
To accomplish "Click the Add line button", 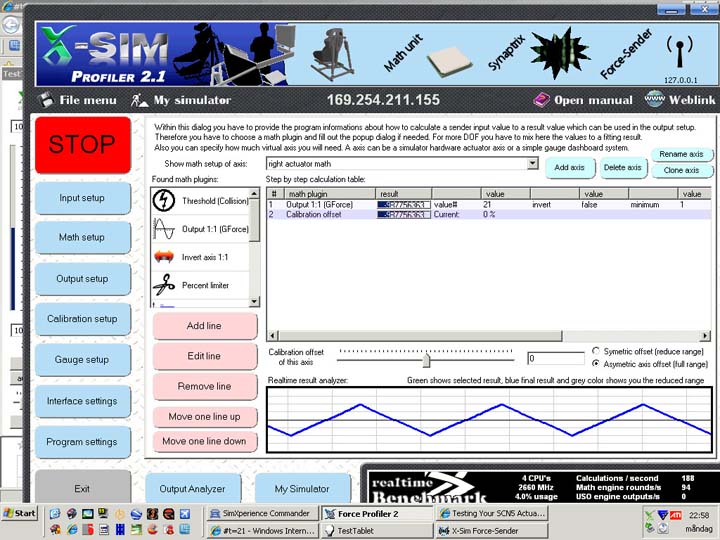I will coord(204,326).
